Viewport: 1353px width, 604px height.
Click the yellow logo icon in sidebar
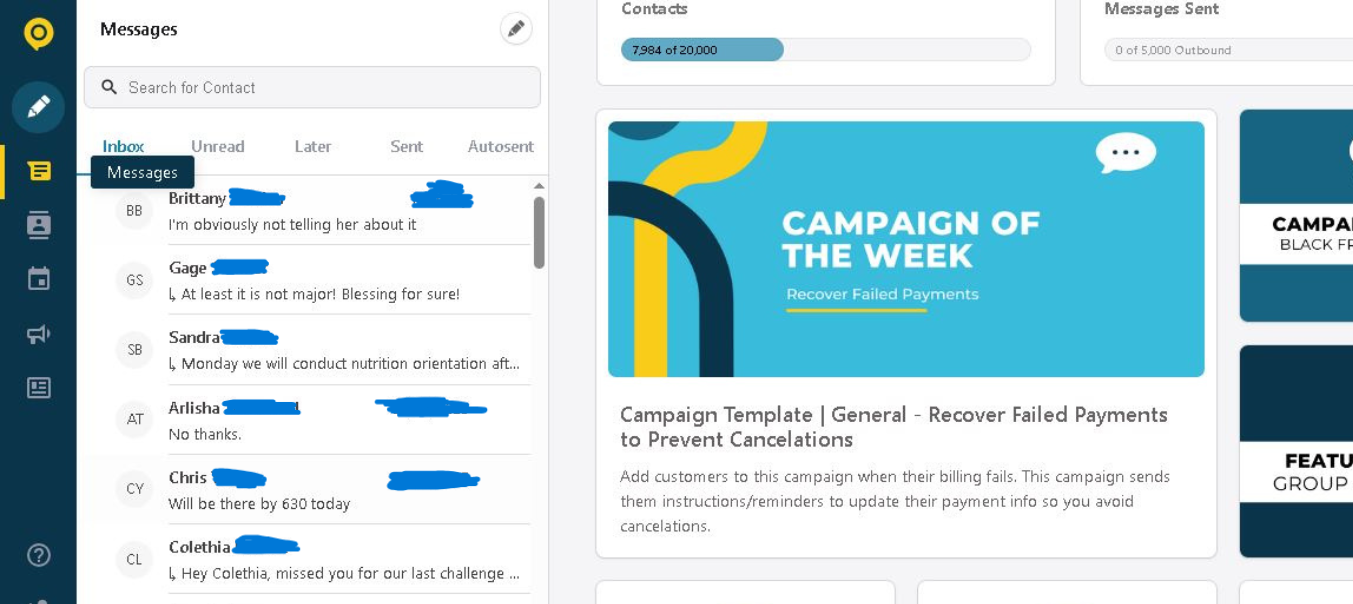(38, 33)
